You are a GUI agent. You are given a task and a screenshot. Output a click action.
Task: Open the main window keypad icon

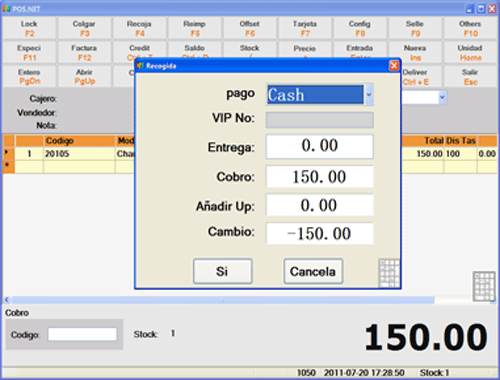click(484, 286)
